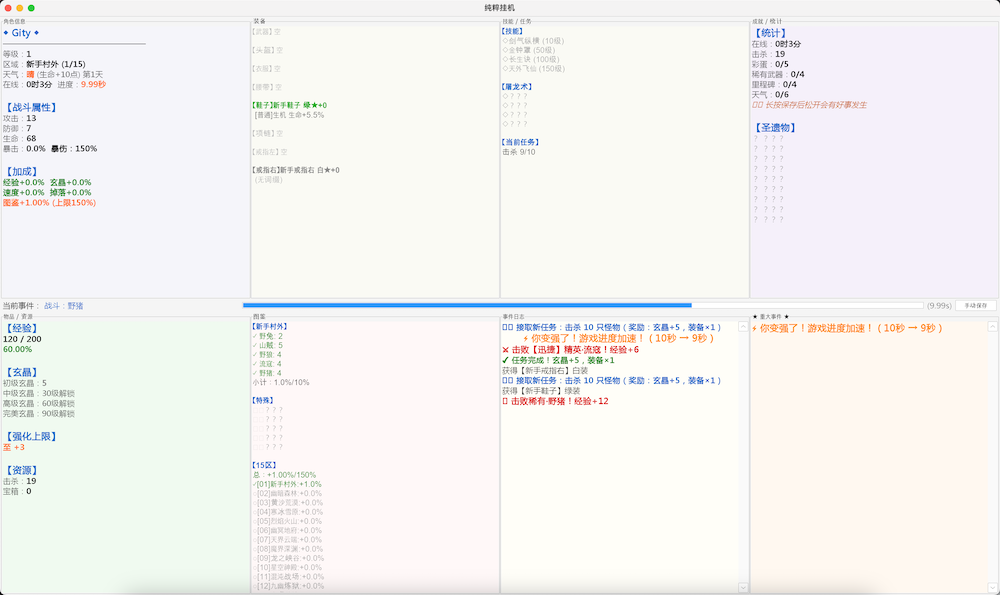This screenshot has width=1000, height=595.
Task: Select the 防御 : 7 stat line
Action: (x=17, y=129)
